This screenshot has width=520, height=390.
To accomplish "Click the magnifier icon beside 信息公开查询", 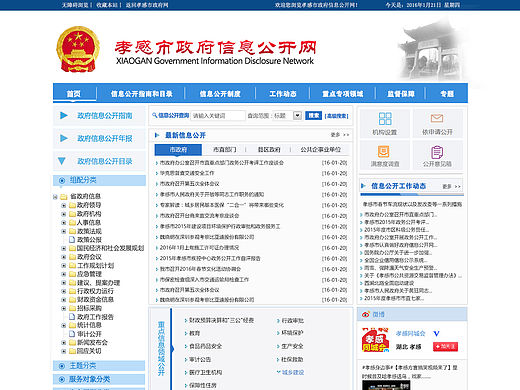I will [154, 115].
